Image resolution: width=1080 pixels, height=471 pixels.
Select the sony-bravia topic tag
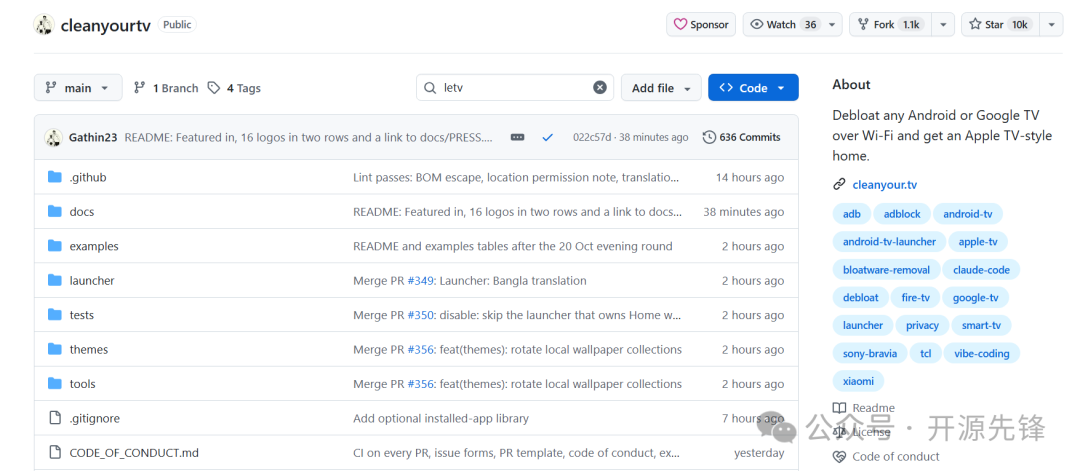[x=870, y=353]
